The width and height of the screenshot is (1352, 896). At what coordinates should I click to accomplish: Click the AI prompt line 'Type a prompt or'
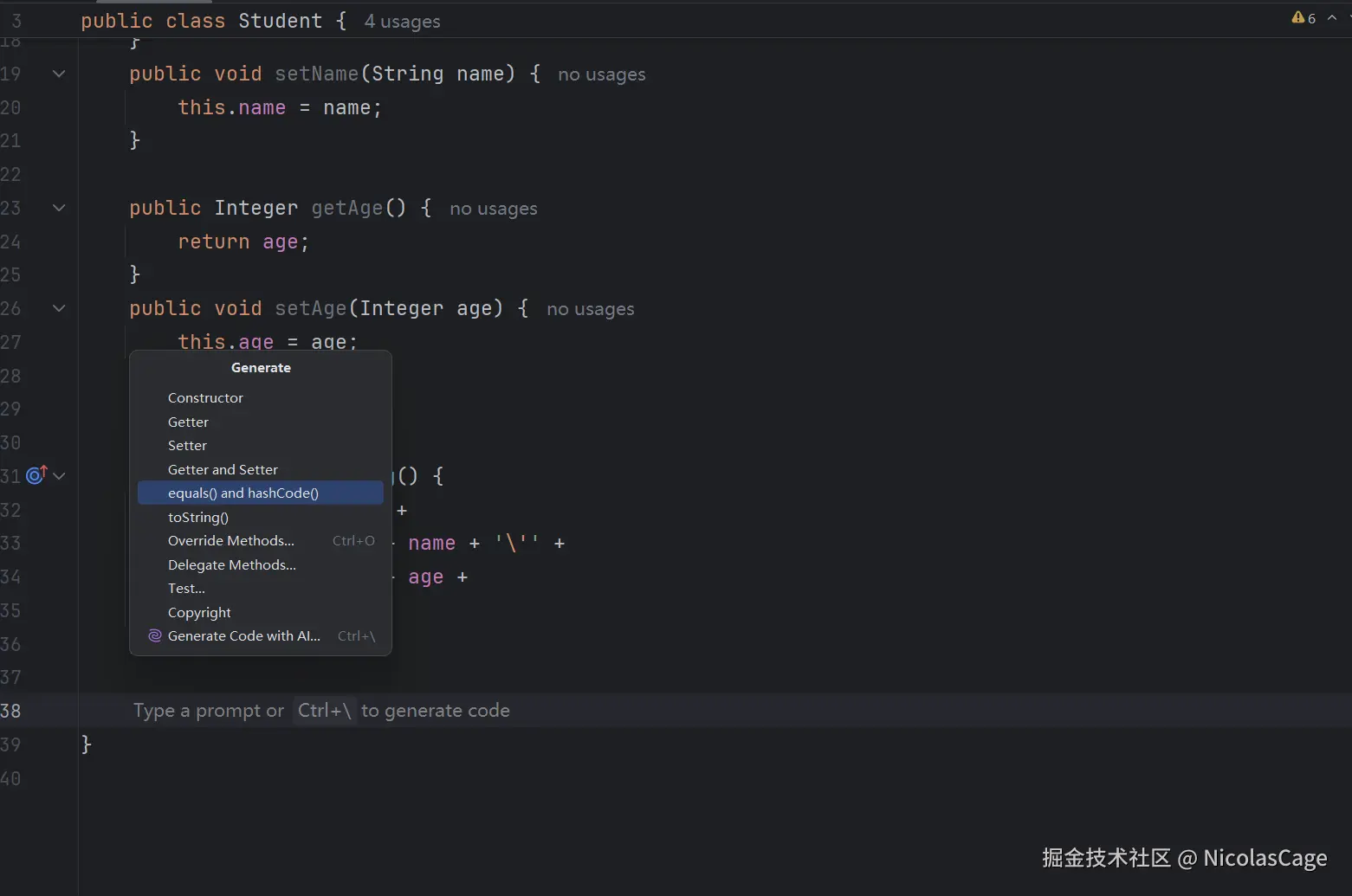click(209, 711)
